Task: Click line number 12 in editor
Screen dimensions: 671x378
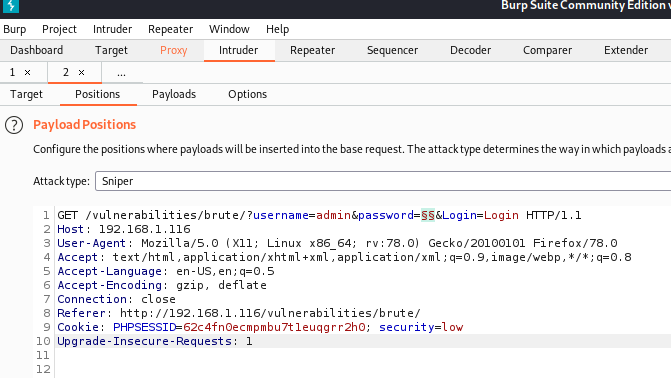Action: (x=43, y=369)
